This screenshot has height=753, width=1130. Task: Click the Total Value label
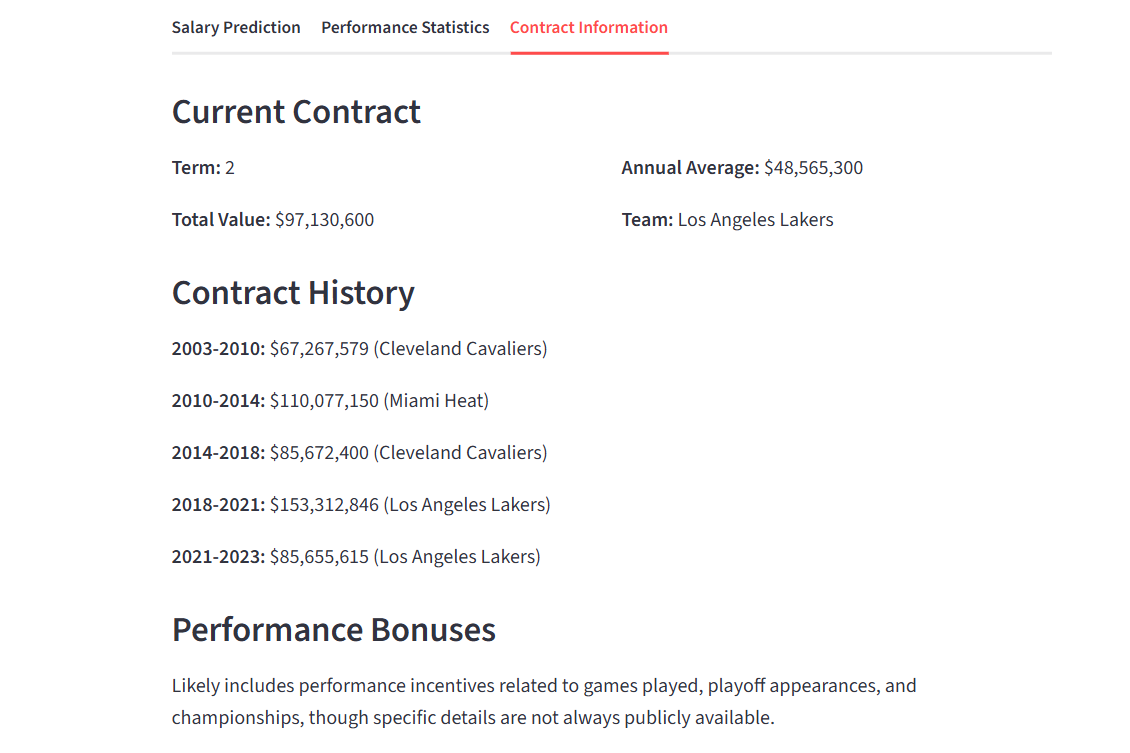click(x=220, y=220)
